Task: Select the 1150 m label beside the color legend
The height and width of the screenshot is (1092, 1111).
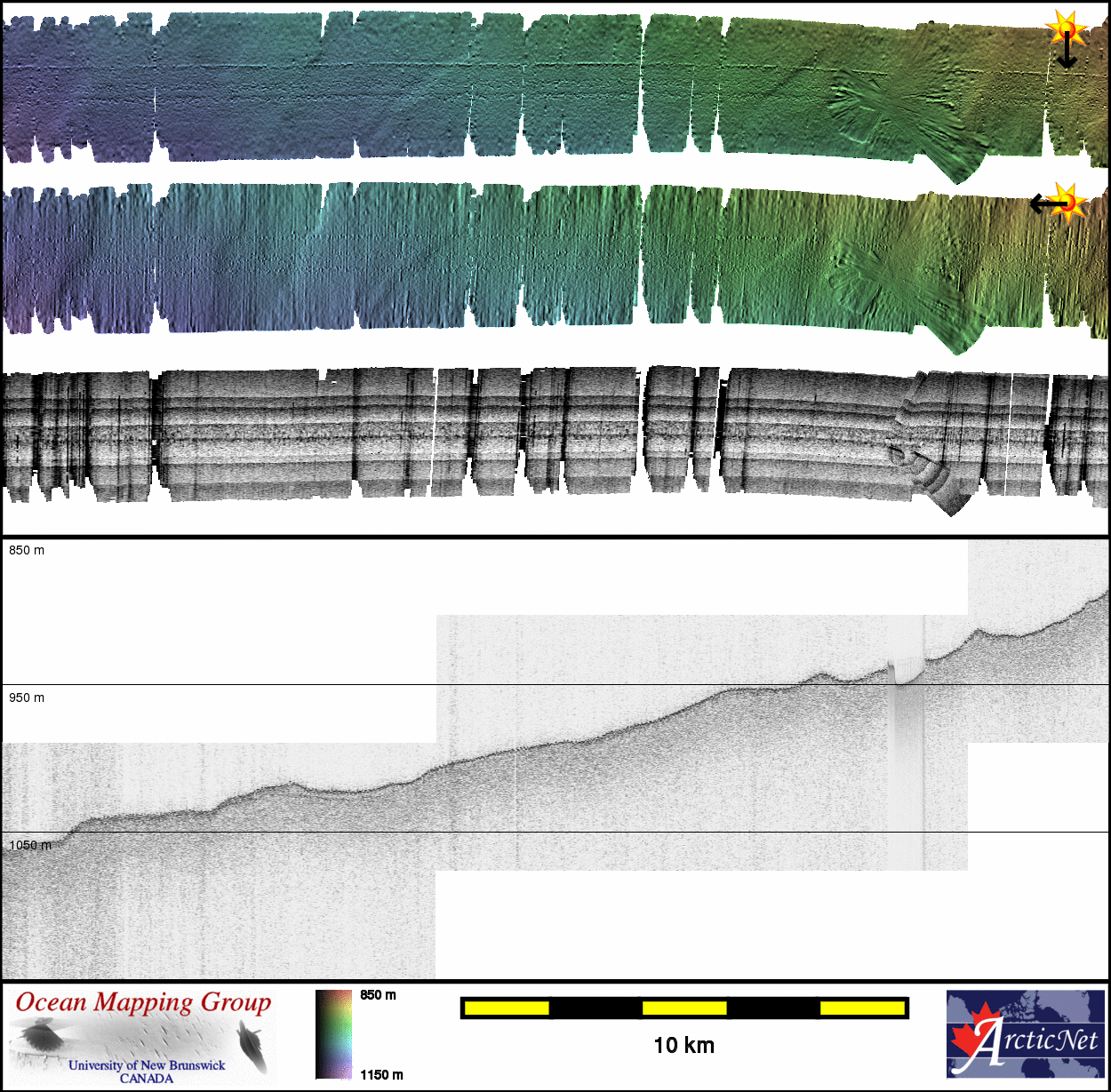Action: [x=381, y=1075]
